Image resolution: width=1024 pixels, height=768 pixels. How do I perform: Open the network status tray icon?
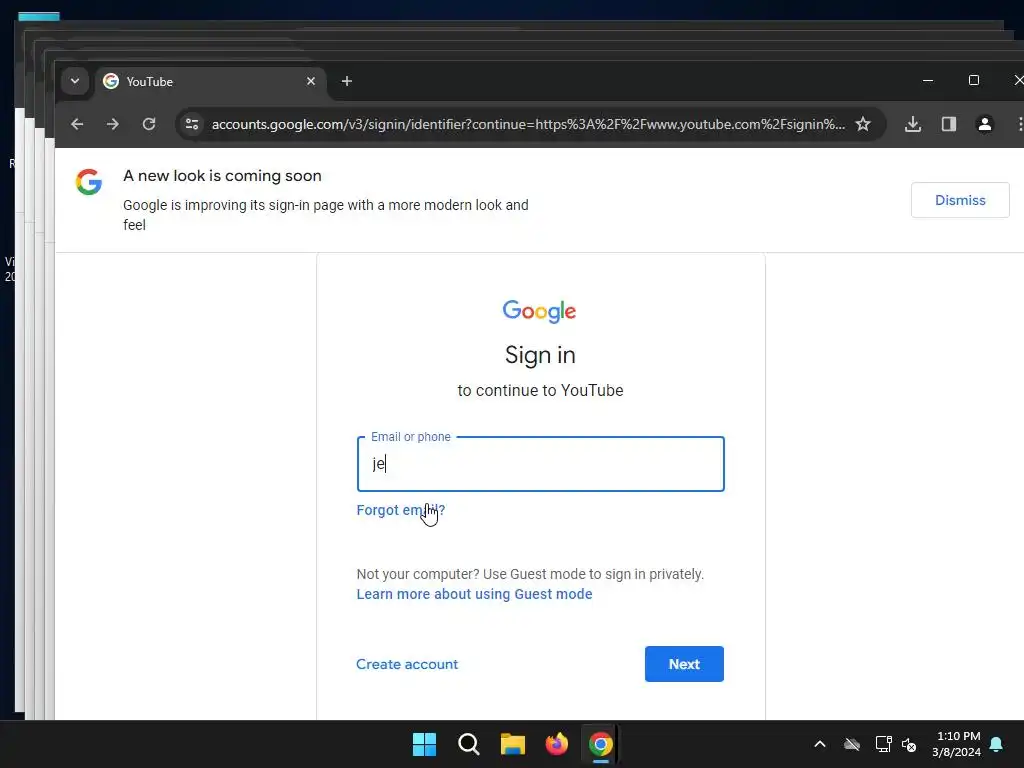[883, 744]
